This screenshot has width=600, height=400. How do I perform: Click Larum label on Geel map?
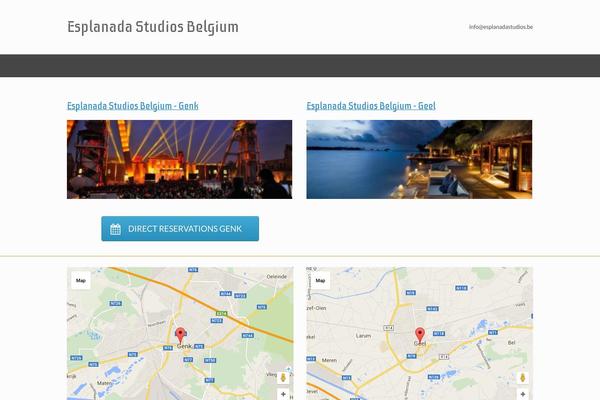363,336
